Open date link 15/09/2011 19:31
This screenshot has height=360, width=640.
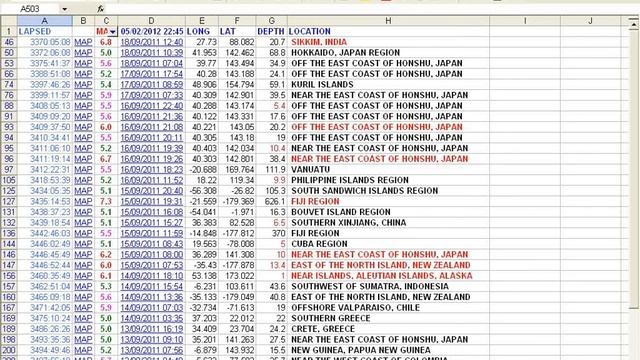[x=152, y=201]
